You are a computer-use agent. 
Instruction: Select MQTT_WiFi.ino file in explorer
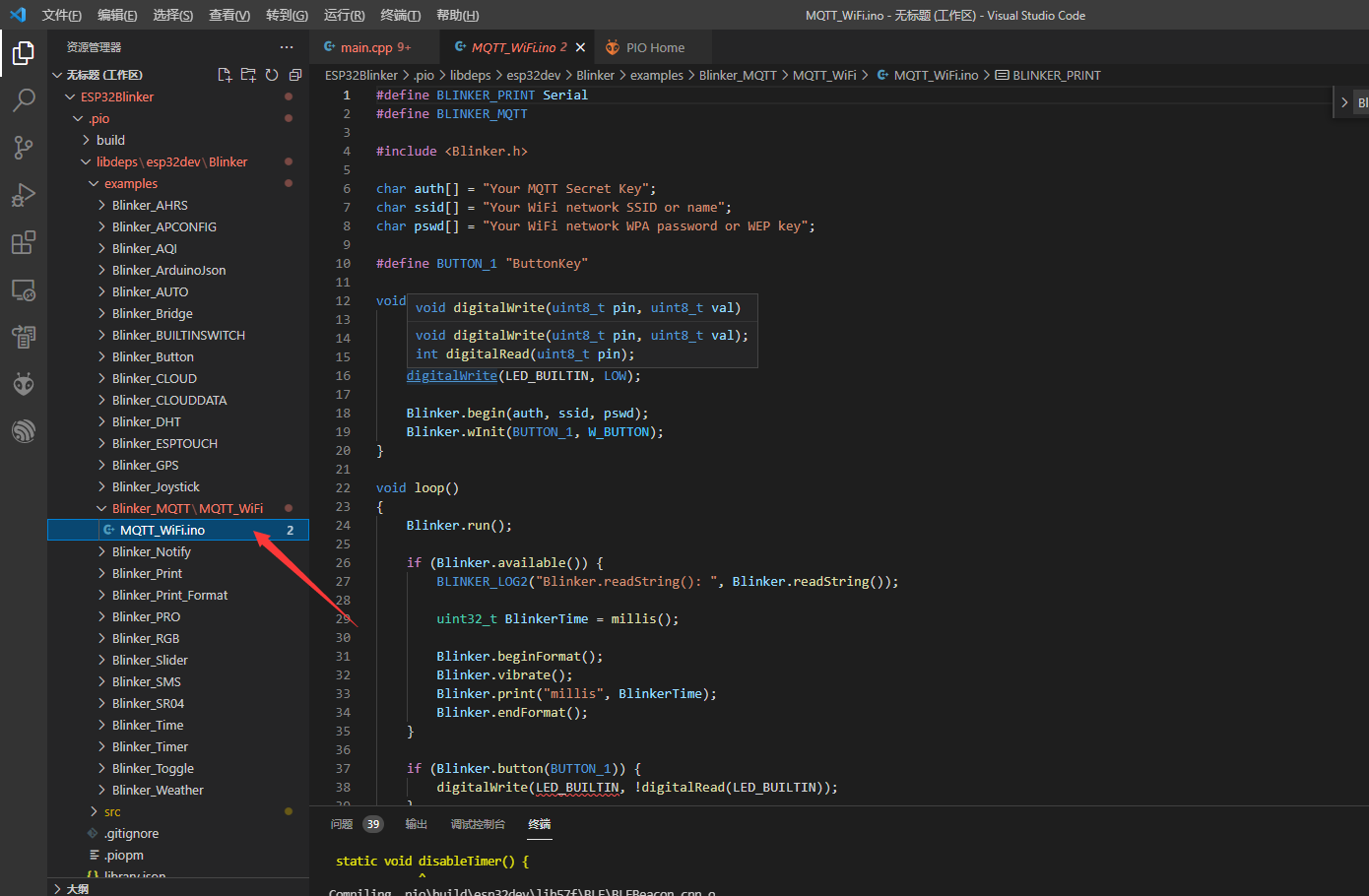tap(178, 530)
